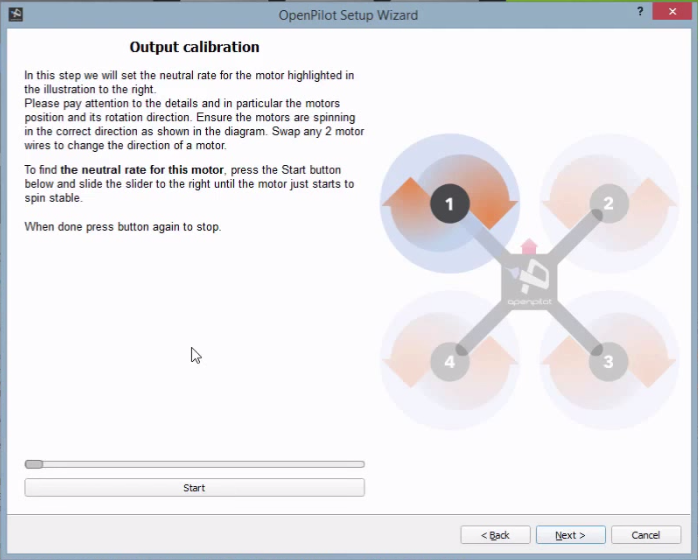The height and width of the screenshot is (560, 698).
Task: Proceed with the Next button
Action: tap(570, 535)
